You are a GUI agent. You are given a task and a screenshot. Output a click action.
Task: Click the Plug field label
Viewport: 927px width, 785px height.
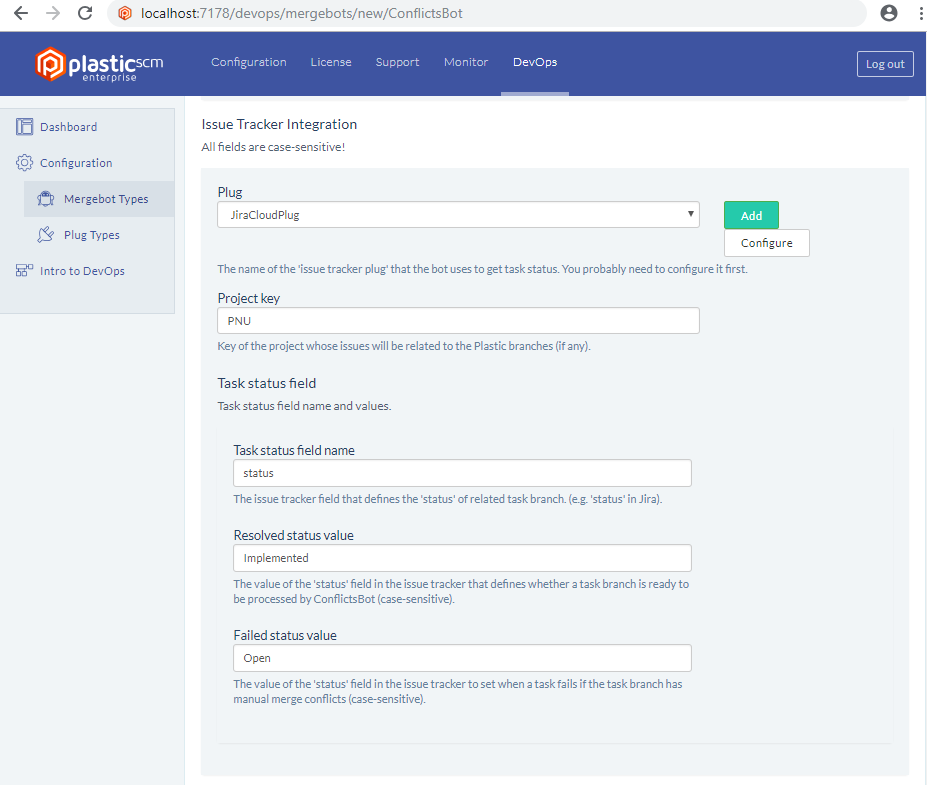pos(230,192)
